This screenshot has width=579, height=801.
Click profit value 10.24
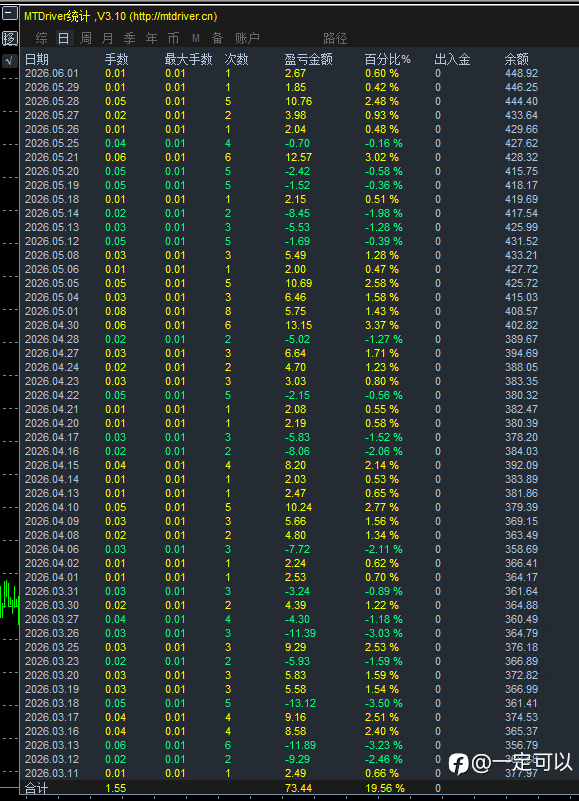click(298, 507)
